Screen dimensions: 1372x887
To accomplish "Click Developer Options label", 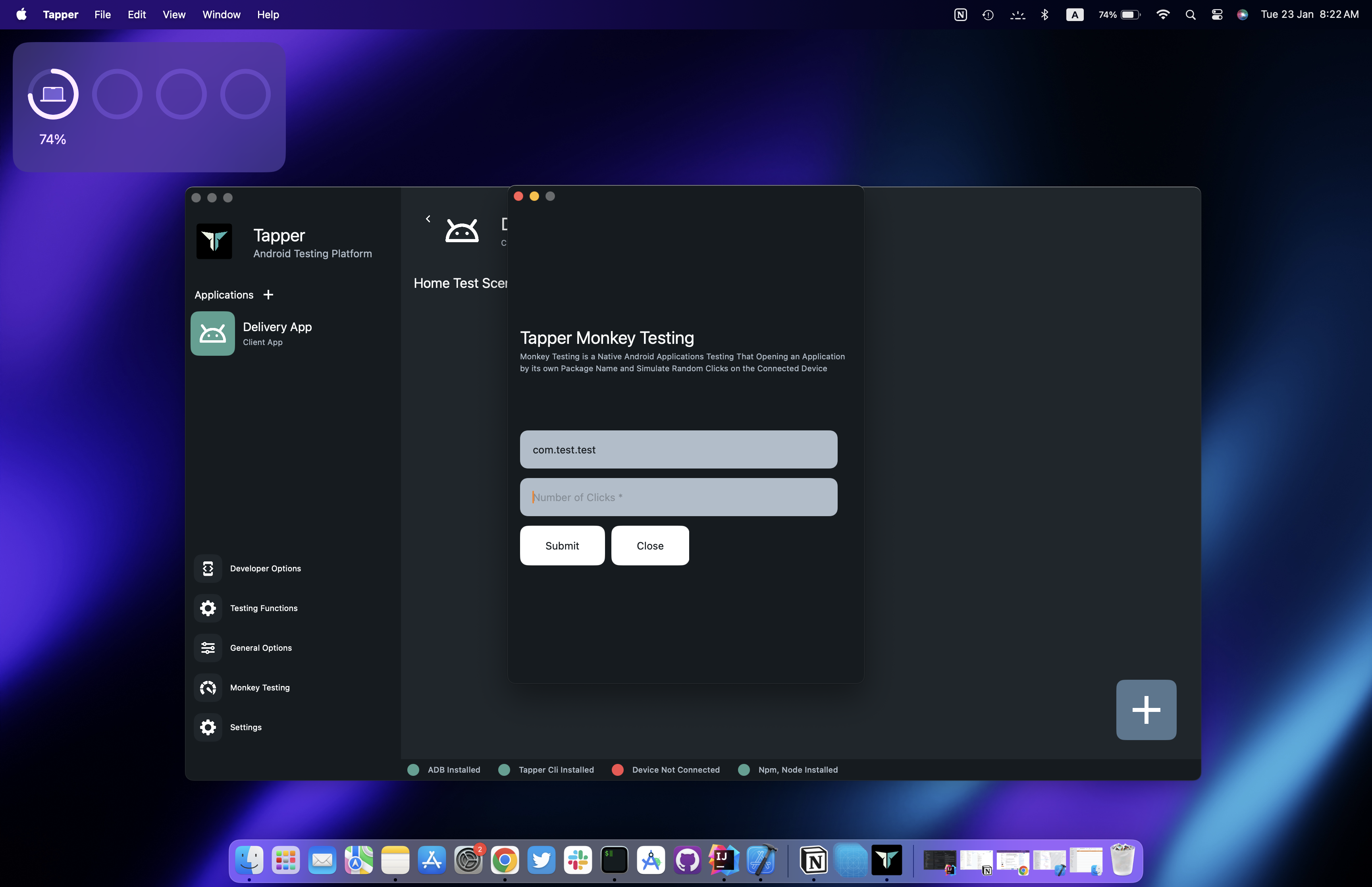I will [266, 569].
